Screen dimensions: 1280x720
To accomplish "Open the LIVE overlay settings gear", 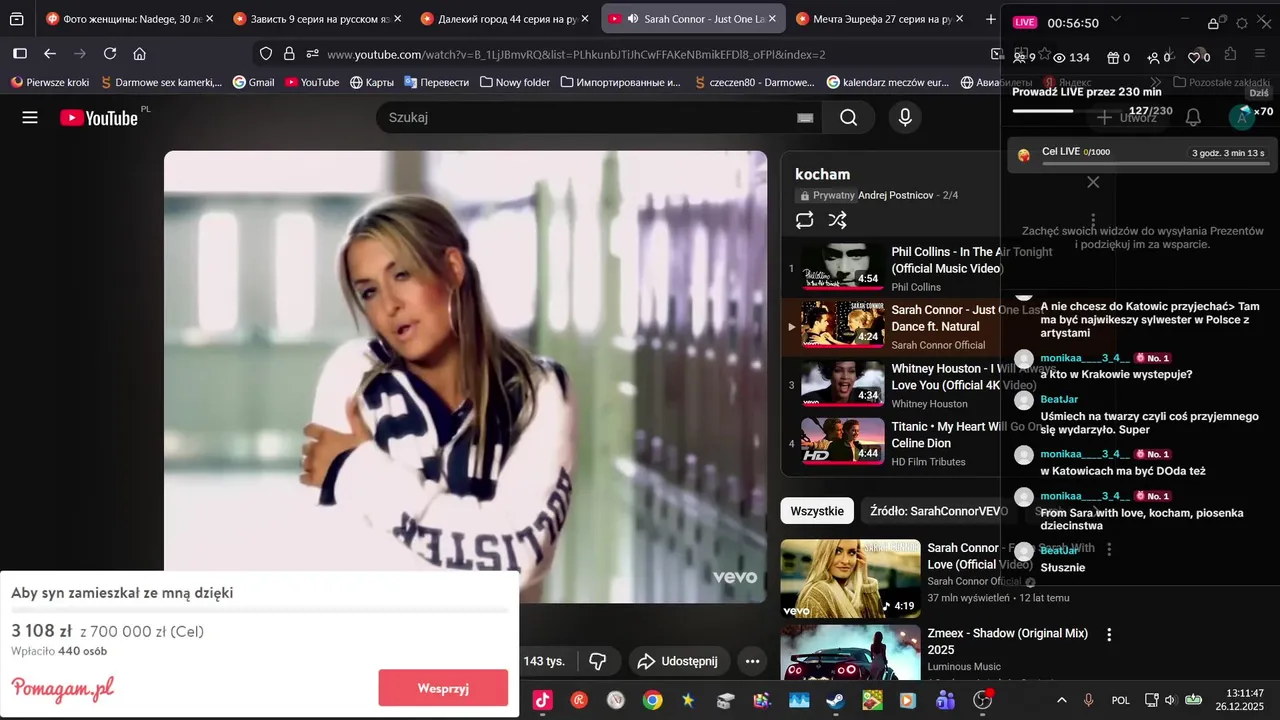I will (x=1242, y=23).
